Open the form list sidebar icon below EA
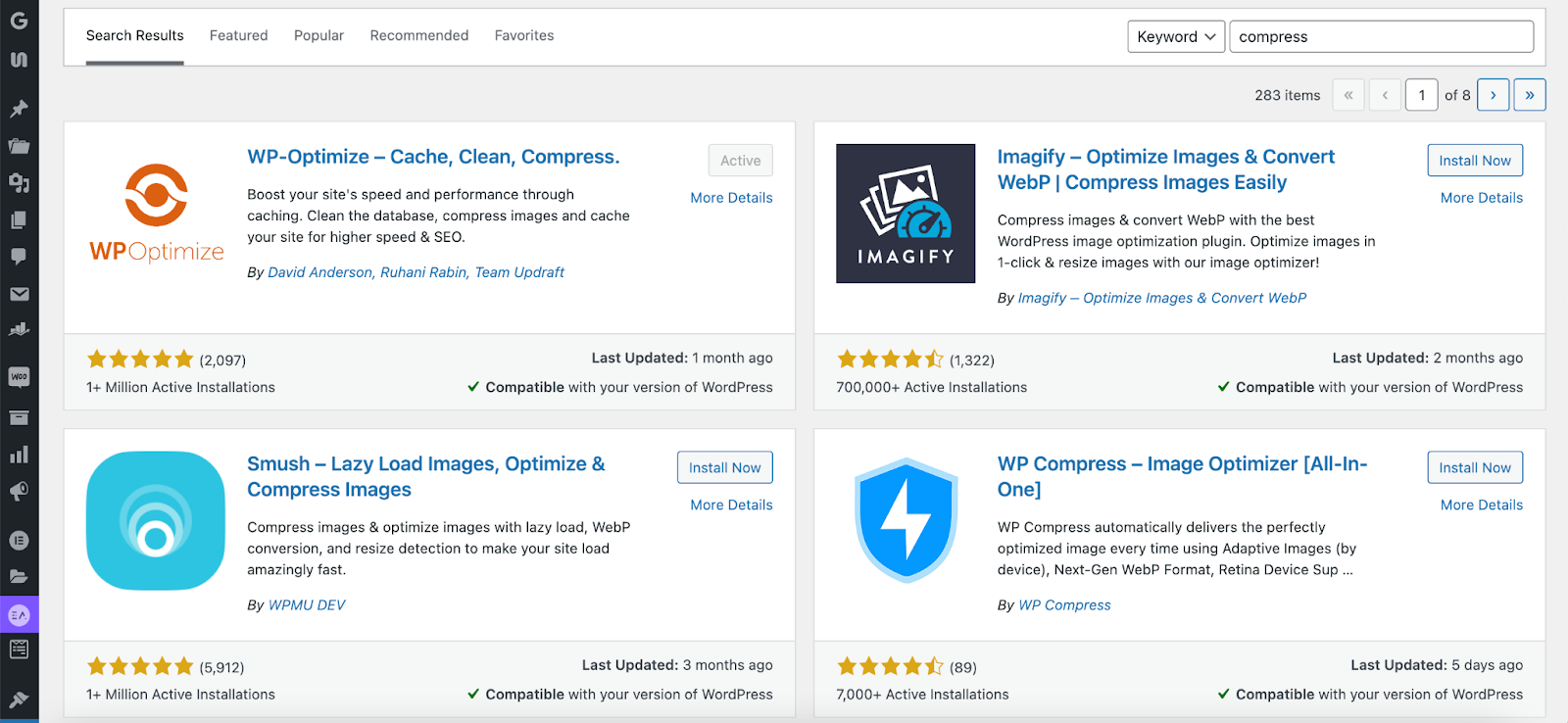The height and width of the screenshot is (723, 1568). point(19,649)
